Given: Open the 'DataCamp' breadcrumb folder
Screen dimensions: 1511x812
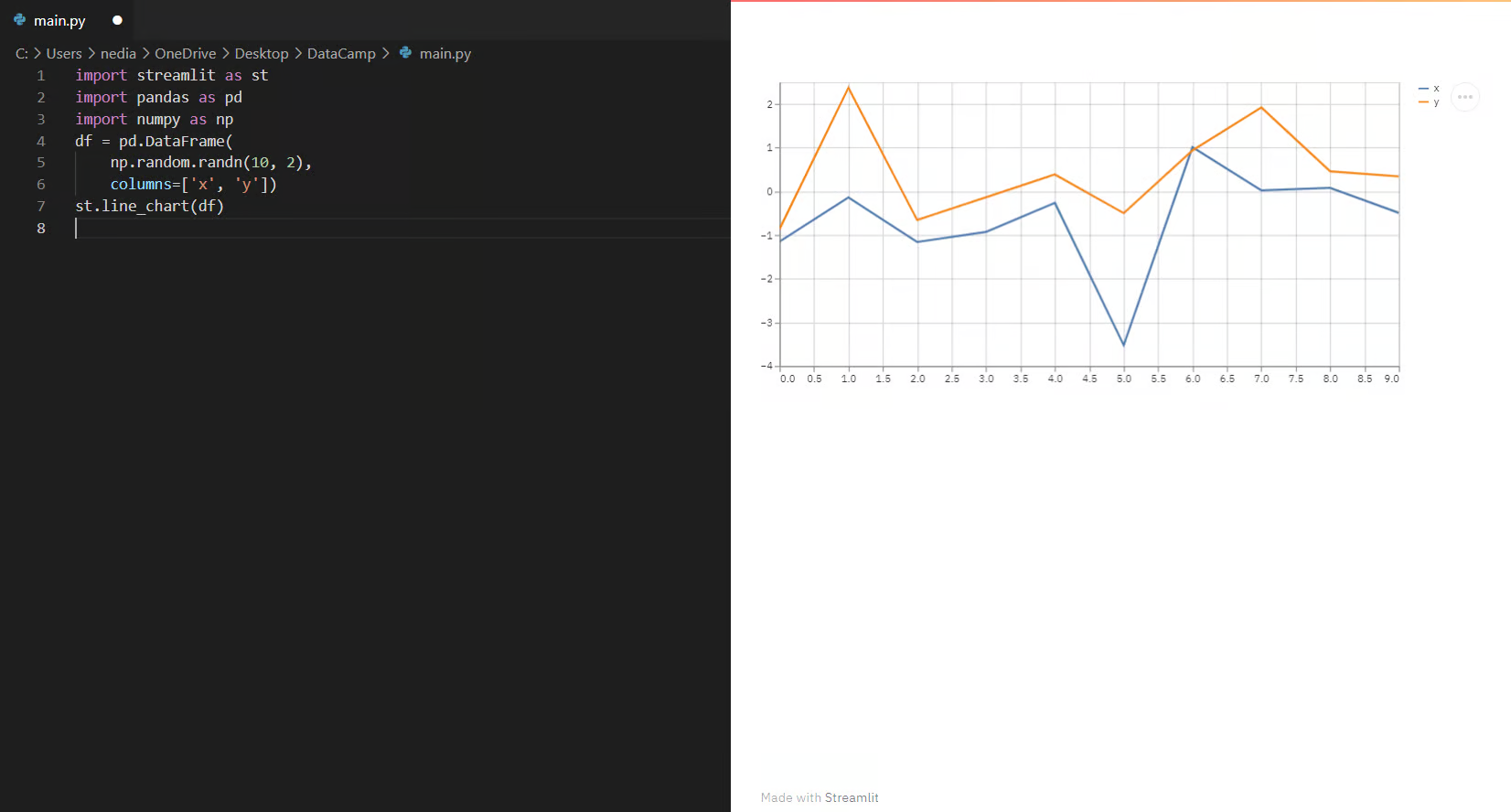Looking at the screenshot, I should [x=341, y=54].
